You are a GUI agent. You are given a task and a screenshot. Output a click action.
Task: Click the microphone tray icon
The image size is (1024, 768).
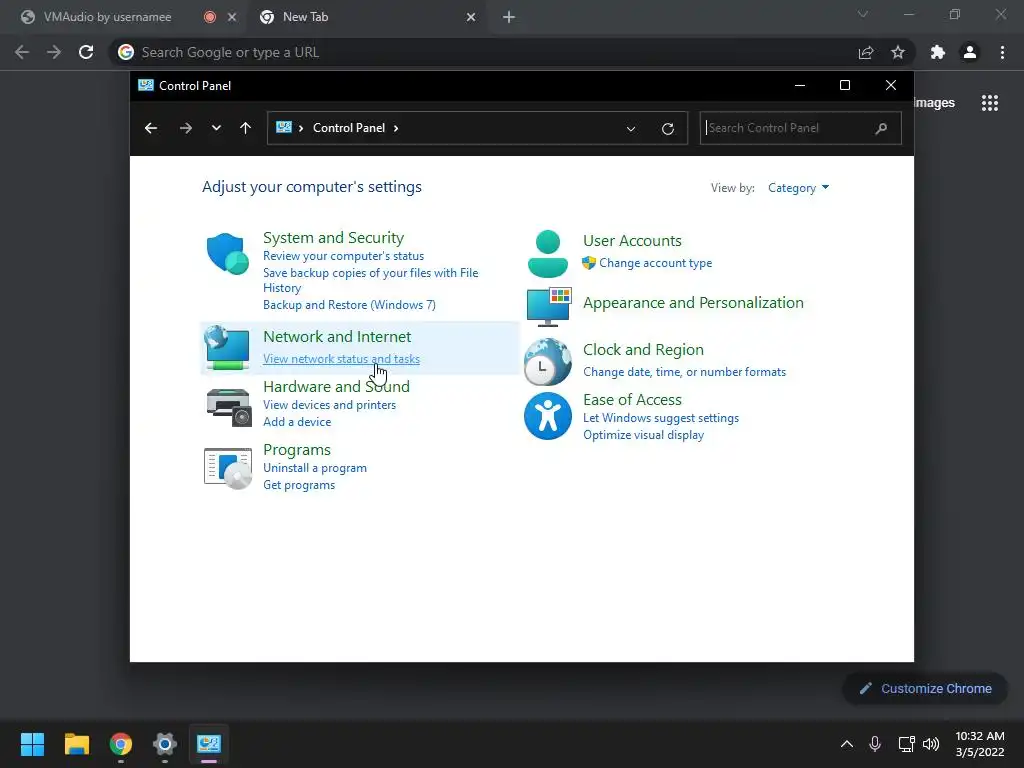tap(875, 744)
